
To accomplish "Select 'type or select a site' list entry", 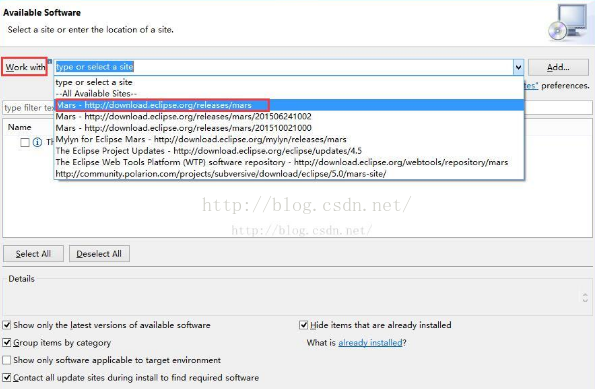I will coord(290,82).
